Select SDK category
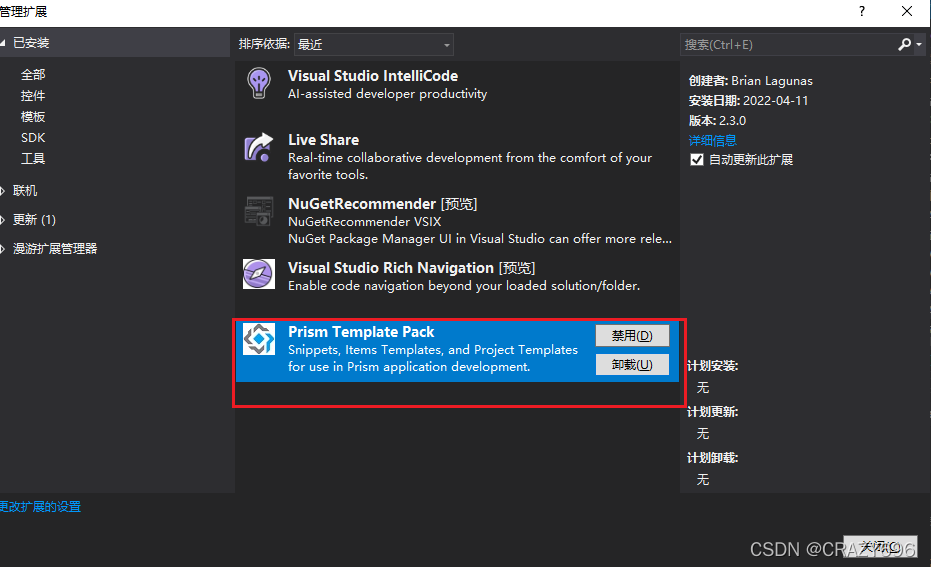The image size is (931, 567). (33, 138)
